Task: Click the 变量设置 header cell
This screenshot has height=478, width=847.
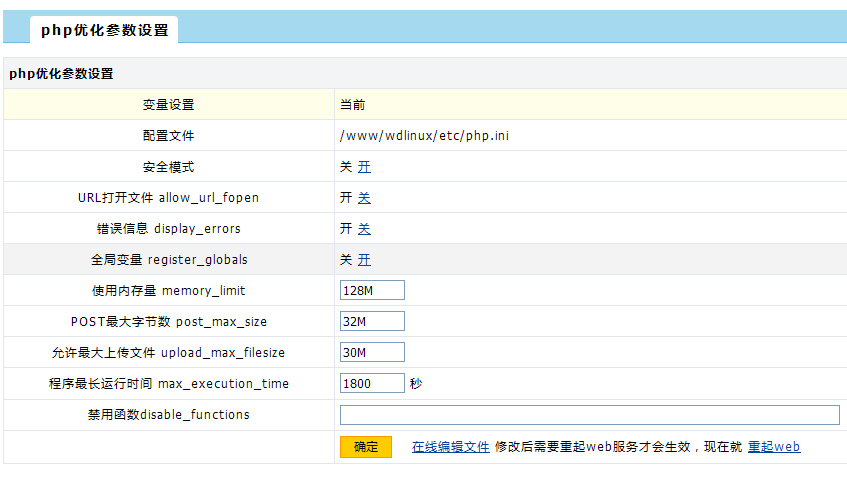Action: 169,105
